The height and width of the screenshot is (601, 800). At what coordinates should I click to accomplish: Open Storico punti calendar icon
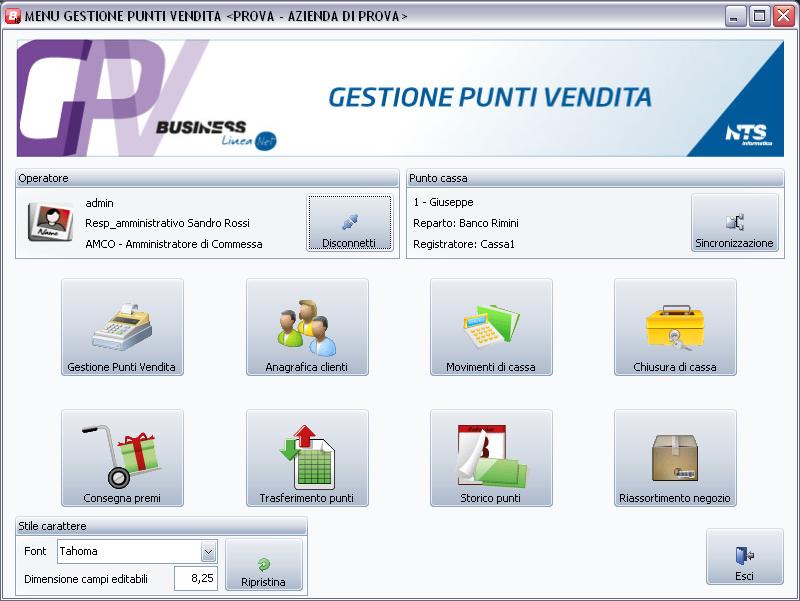[x=491, y=458]
